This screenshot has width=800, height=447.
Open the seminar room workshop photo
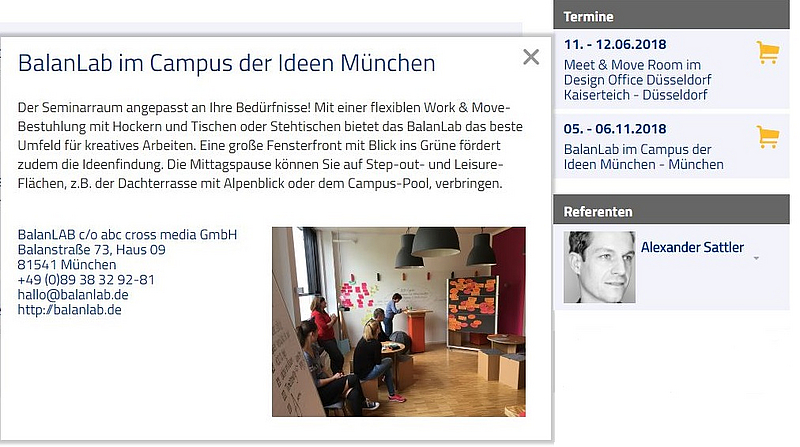(398, 322)
